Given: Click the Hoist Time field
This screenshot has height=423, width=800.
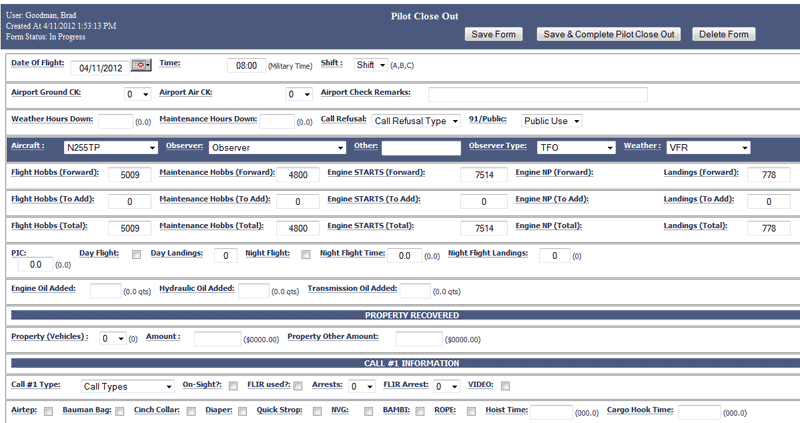Looking at the screenshot, I should coord(551,412).
